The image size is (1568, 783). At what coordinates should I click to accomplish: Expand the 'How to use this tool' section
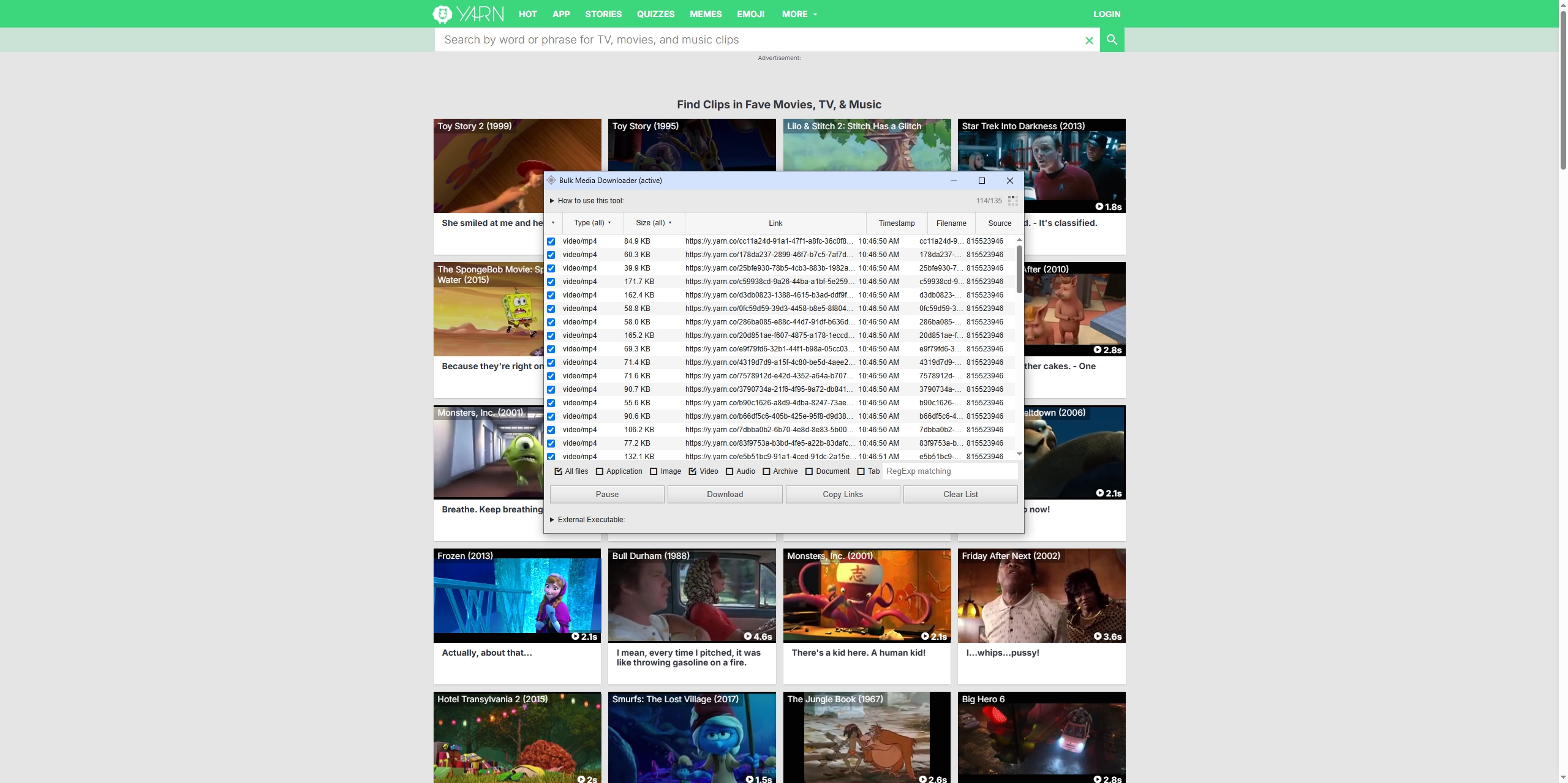tap(587, 201)
